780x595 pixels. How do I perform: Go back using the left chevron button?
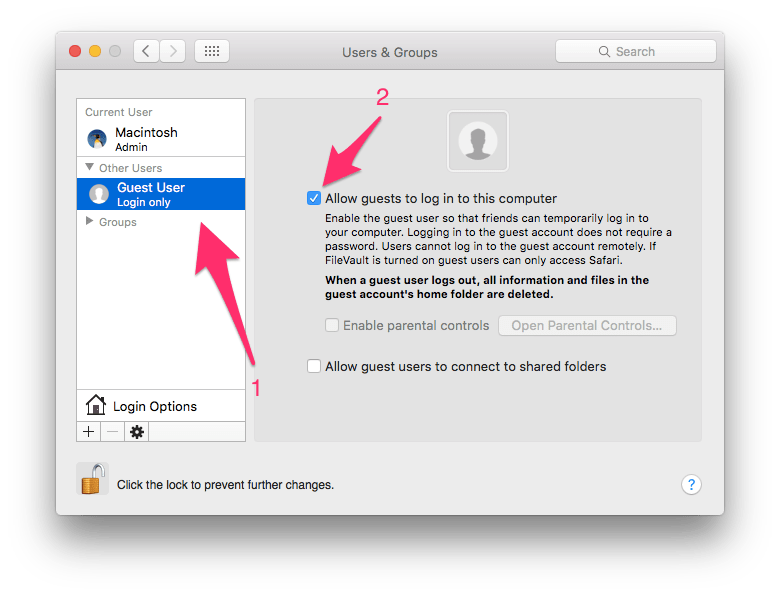tap(146, 51)
